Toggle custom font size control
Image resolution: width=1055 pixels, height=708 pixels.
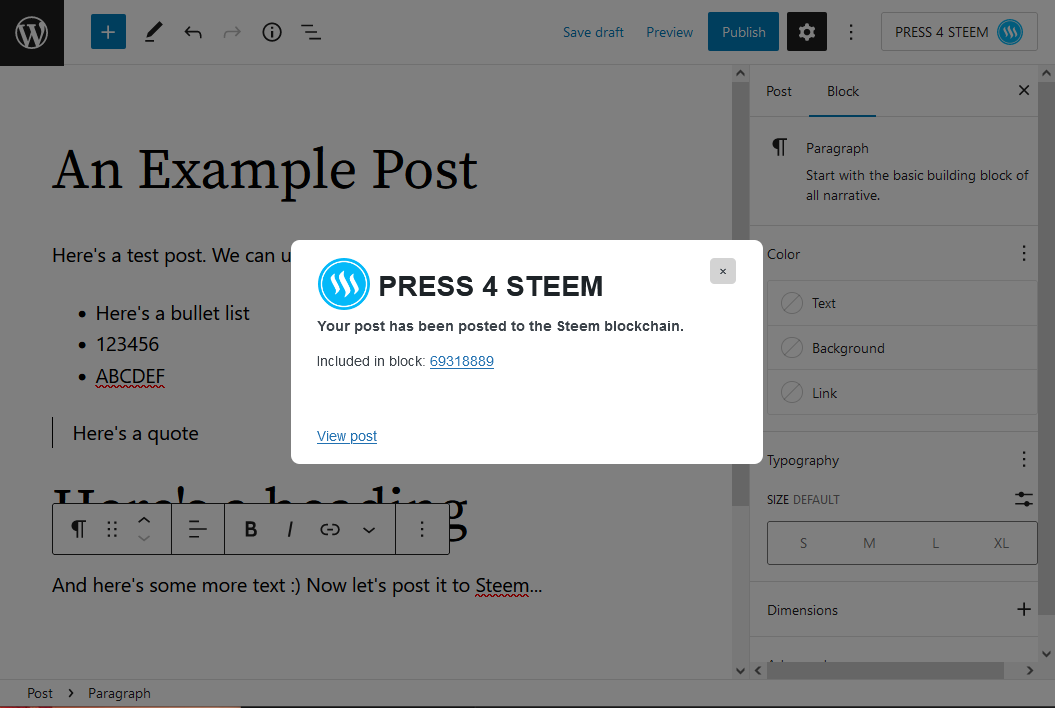[1023, 499]
